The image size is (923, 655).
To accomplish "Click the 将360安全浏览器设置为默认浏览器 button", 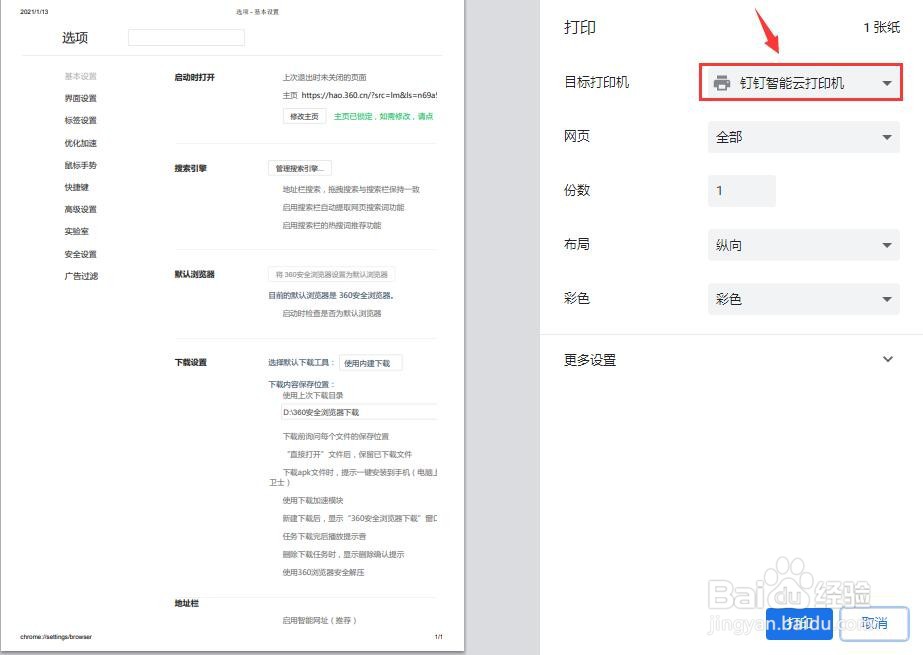I will (x=331, y=274).
